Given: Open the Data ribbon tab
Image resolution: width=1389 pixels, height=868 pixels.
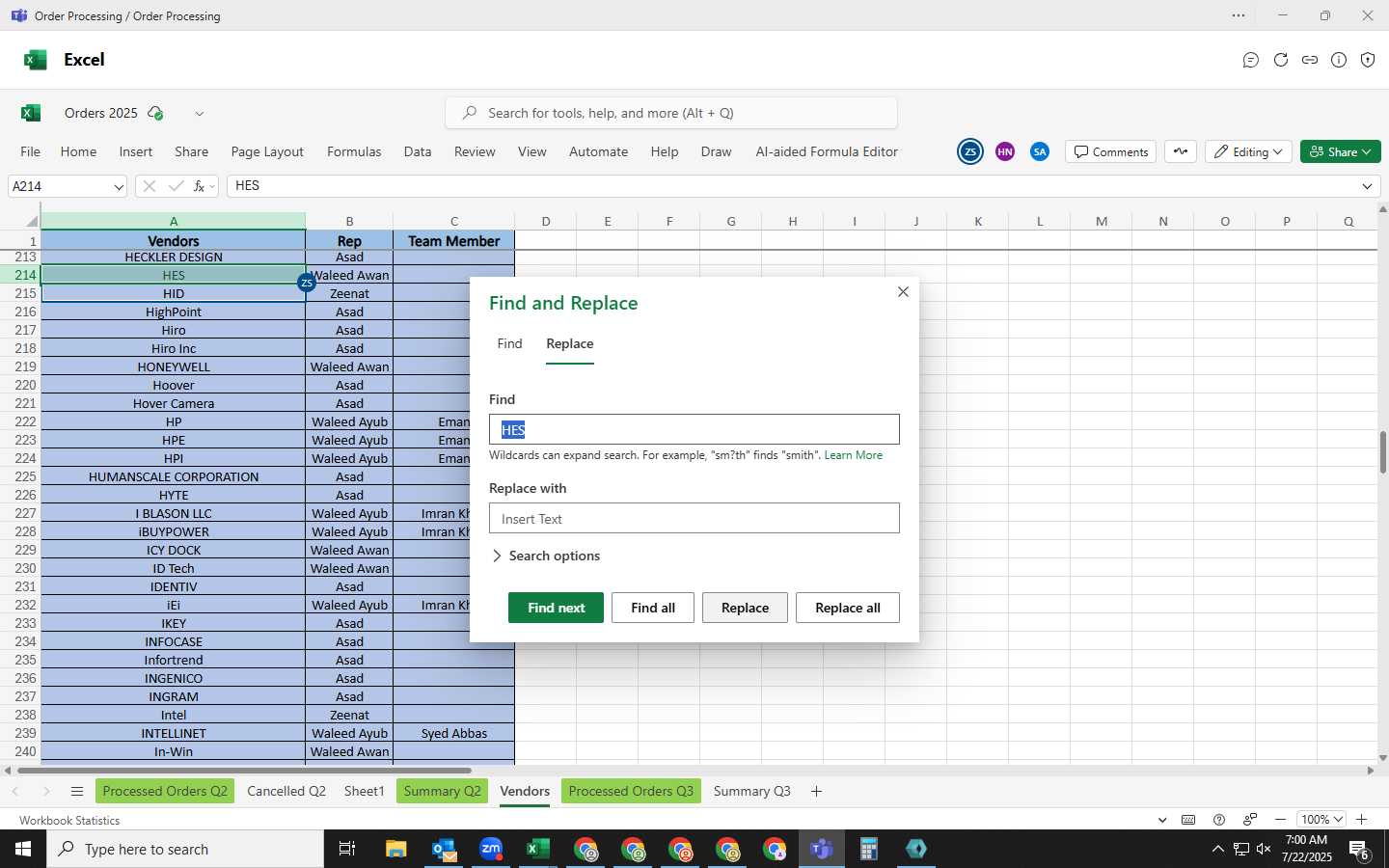Looking at the screenshot, I should (x=418, y=152).
